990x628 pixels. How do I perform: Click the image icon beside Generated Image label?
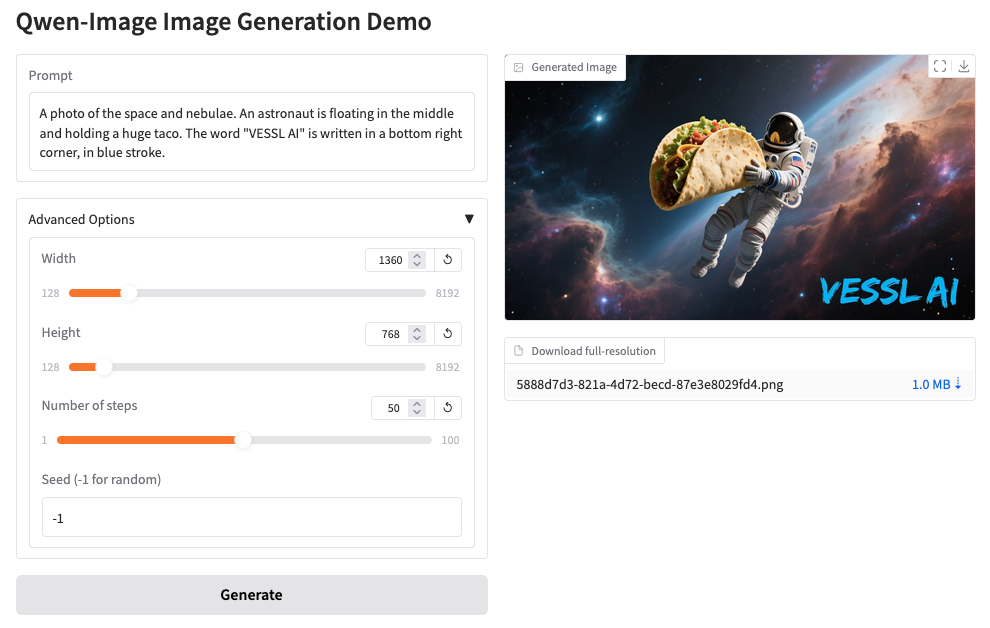tap(518, 68)
